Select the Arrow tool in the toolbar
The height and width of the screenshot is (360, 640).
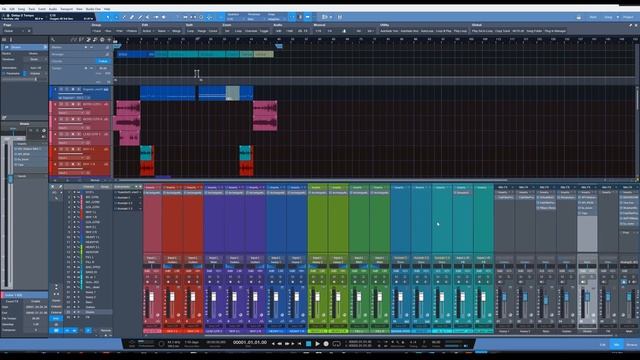pyautogui.click(x=108, y=17)
